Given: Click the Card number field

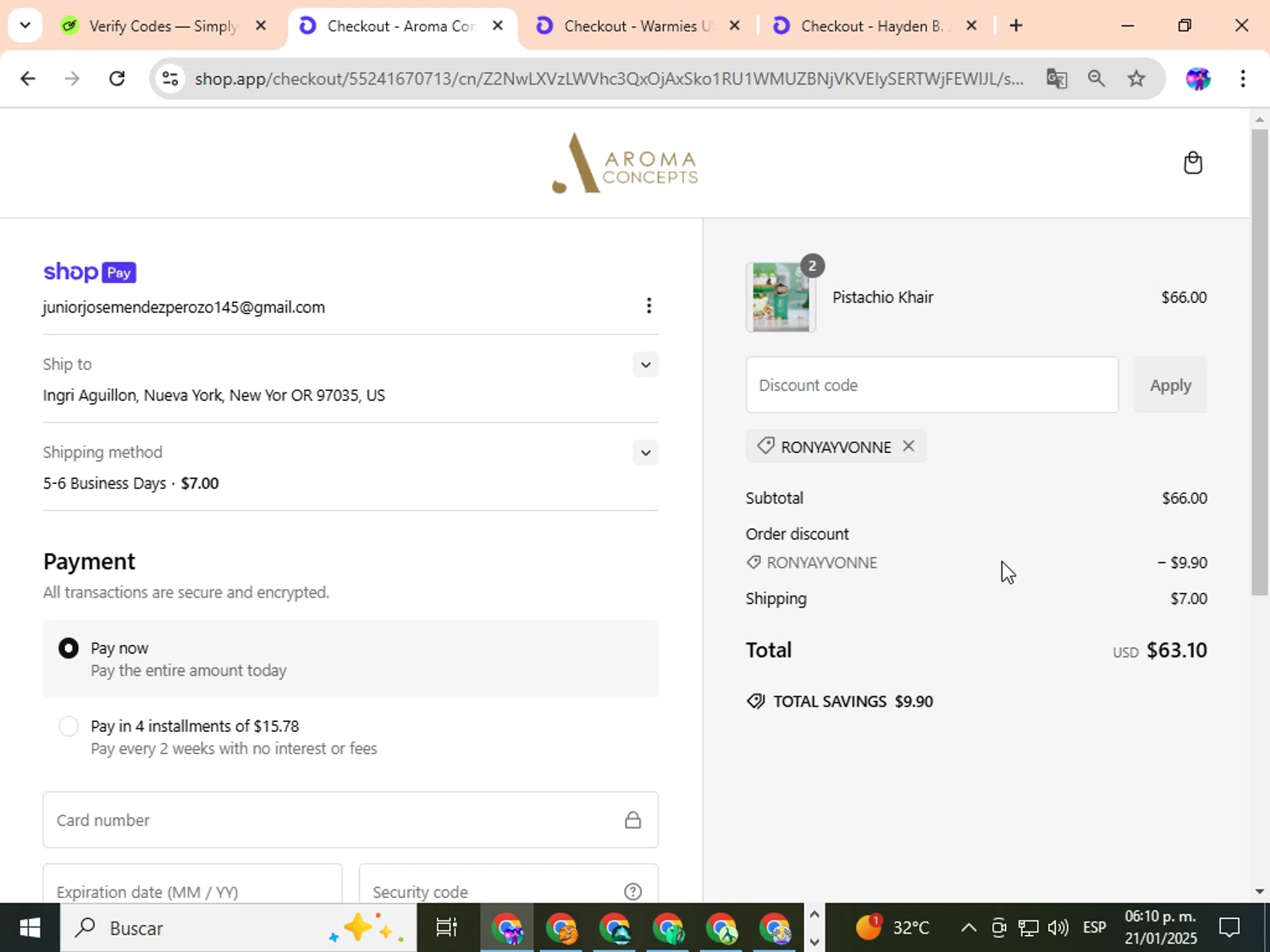Looking at the screenshot, I should 351,820.
